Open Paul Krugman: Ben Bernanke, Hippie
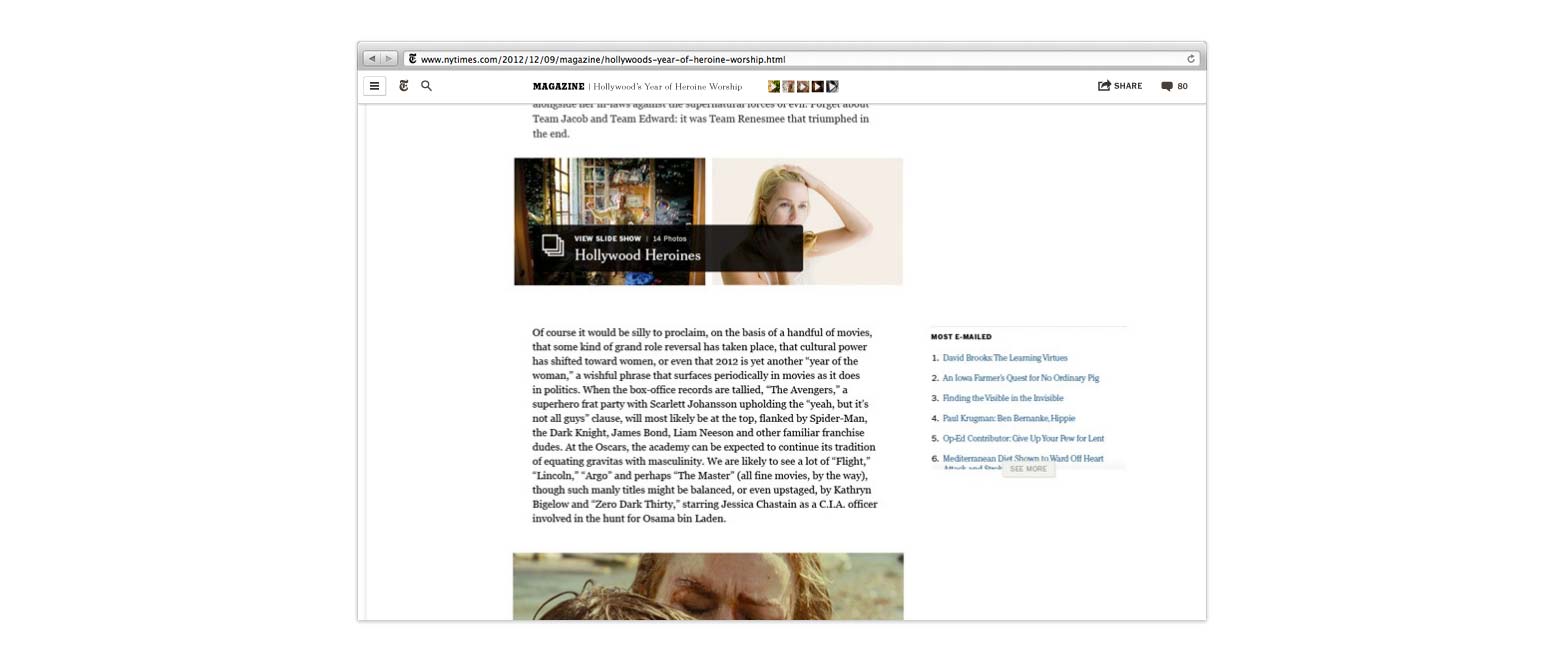The height and width of the screenshot is (669, 1564). [x=1008, y=418]
